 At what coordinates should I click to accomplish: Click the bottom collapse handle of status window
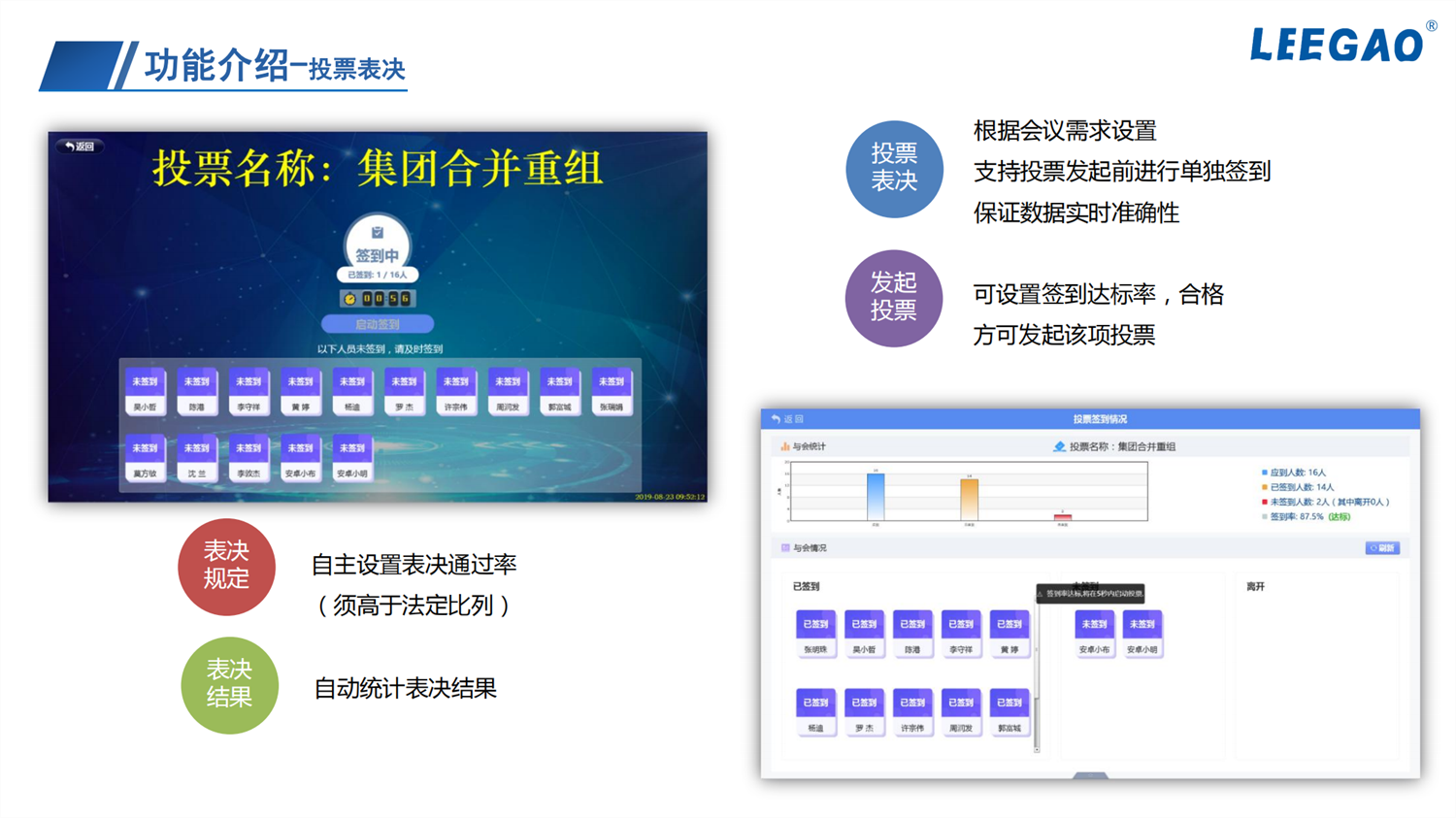[x=1090, y=775]
